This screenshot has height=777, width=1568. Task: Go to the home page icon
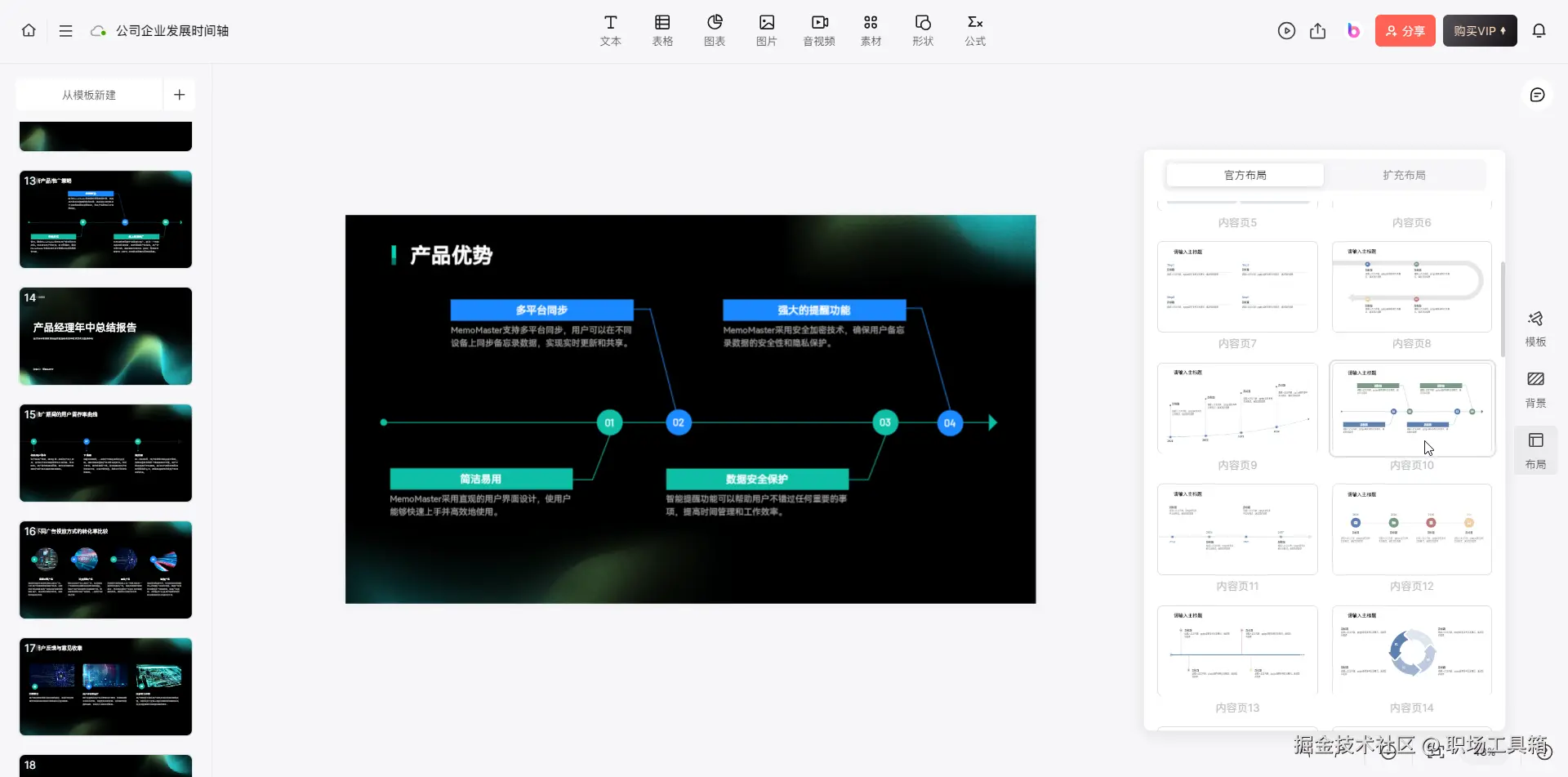tap(29, 30)
